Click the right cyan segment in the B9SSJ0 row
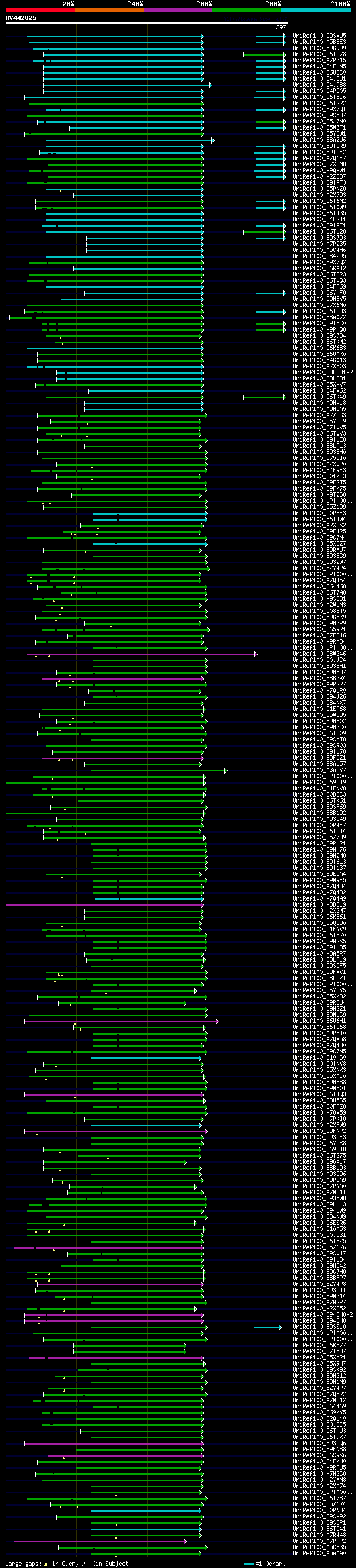The image size is (356, 1568). [x=268, y=1327]
